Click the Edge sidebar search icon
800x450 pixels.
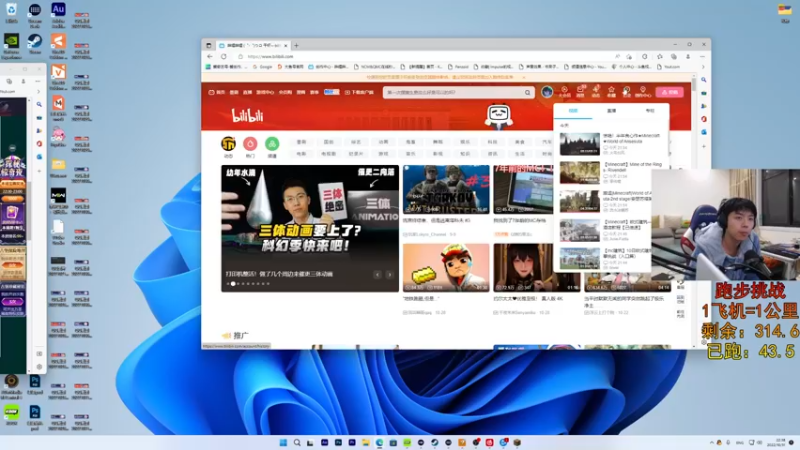[704, 80]
